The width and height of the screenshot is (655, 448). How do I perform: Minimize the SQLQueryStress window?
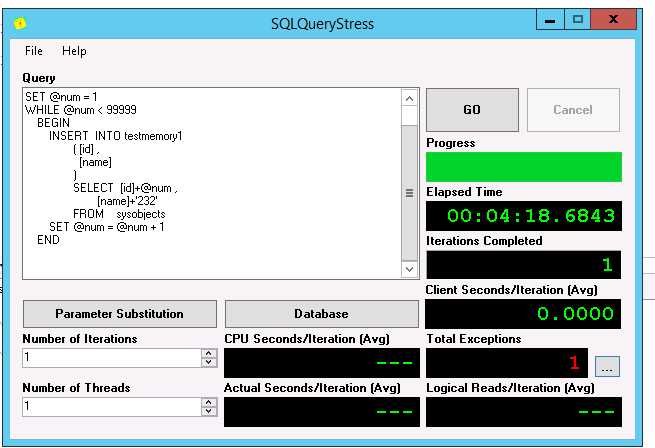(x=550, y=20)
